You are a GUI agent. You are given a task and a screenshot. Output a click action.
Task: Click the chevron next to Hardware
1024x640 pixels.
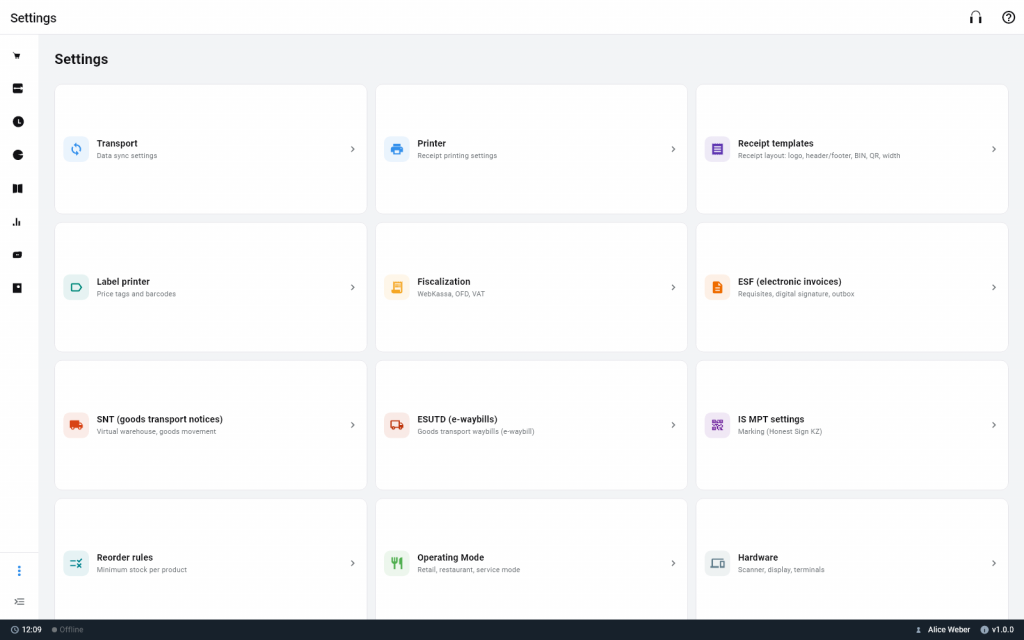pyautogui.click(x=994, y=563)
